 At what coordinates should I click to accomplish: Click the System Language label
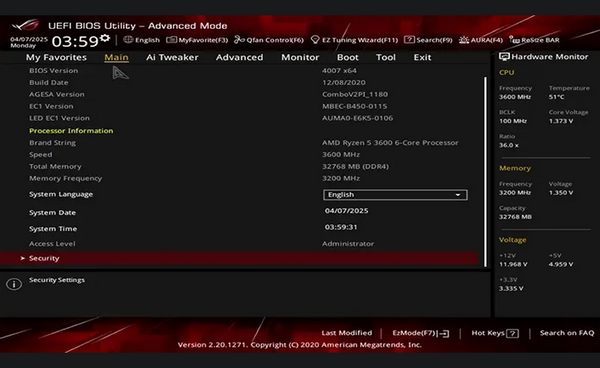[x=61, y=194]
